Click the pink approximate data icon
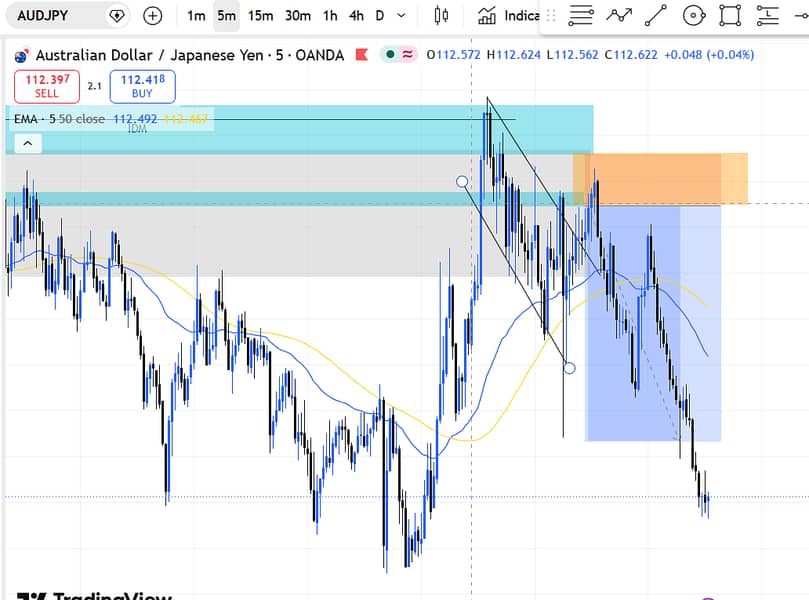Screen dimensions: 809x600 tap(408, 54)
